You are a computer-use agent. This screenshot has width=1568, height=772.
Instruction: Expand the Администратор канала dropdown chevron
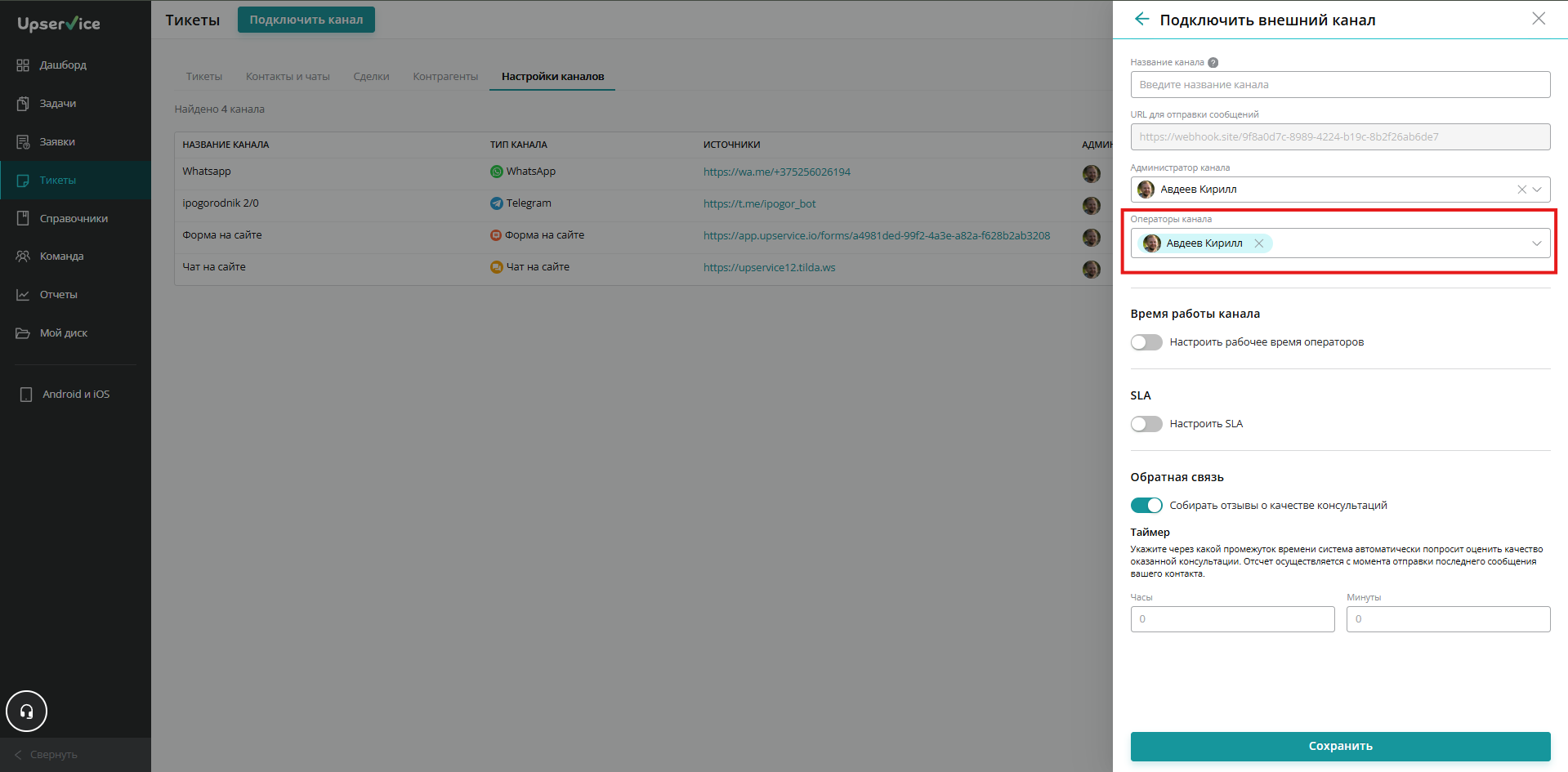pyautogui.click(x=1537, y=190)
